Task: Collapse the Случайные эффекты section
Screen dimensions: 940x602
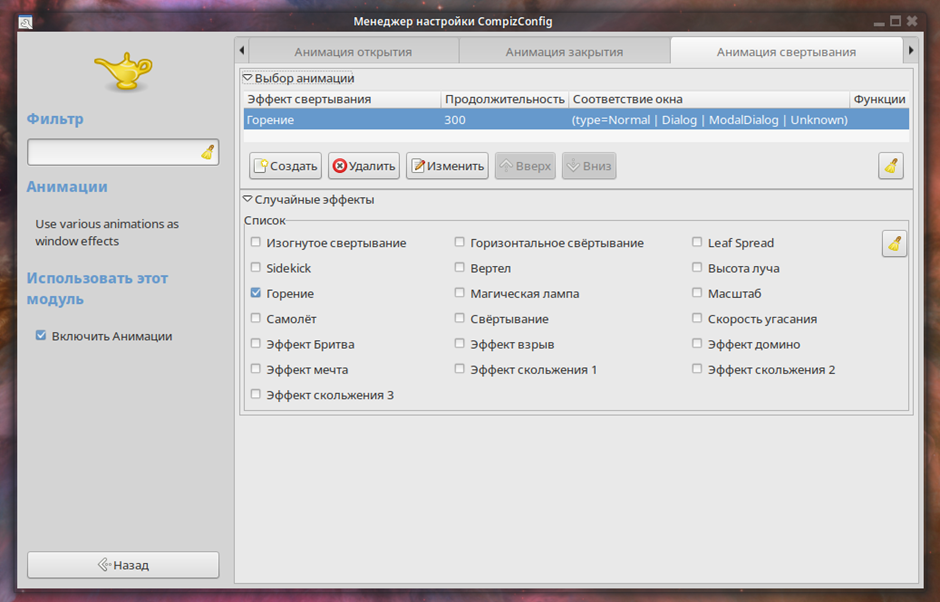Action: (248, 199)
